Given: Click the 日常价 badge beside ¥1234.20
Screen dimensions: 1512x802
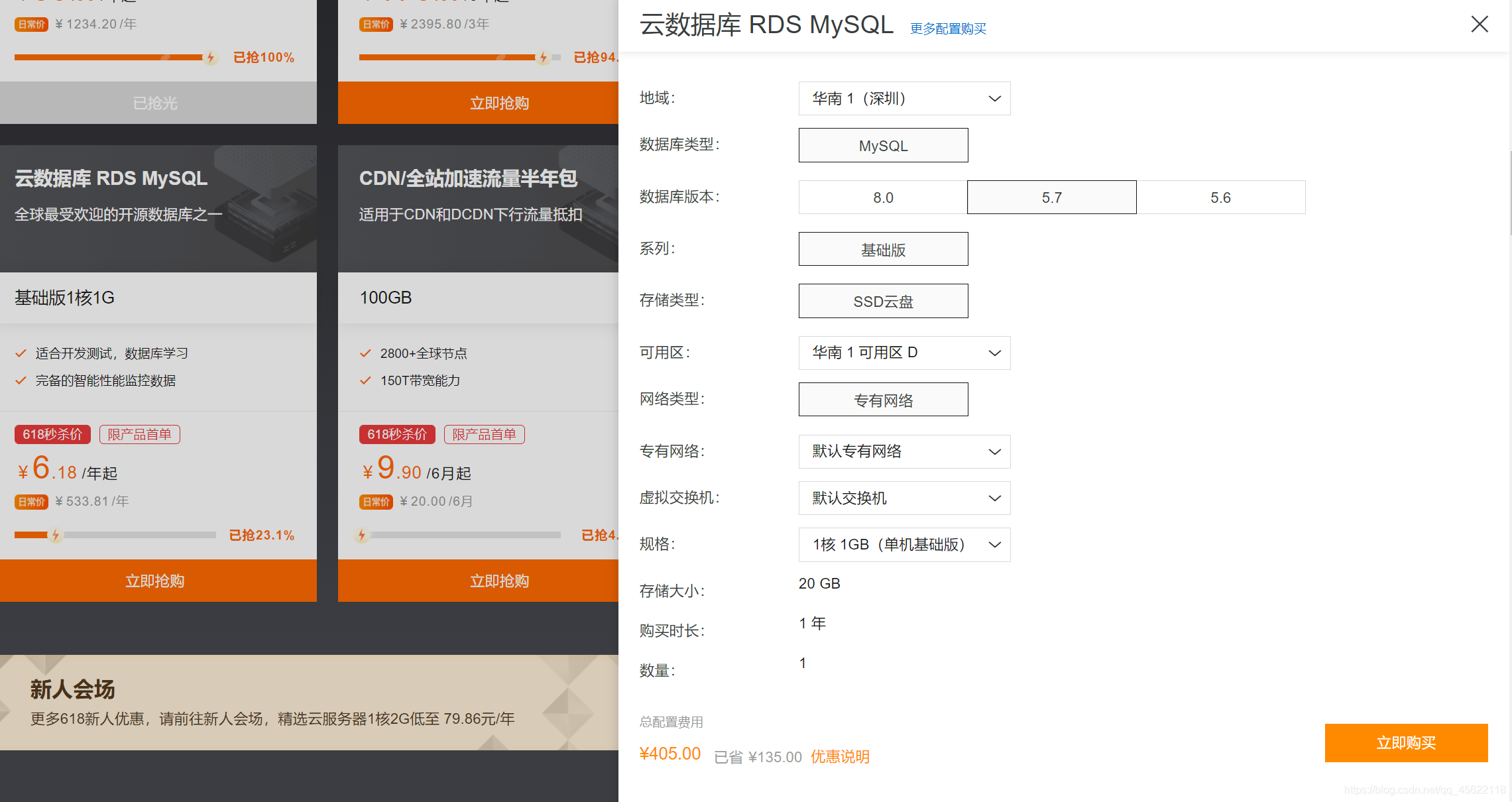Looking at the screenshot, I should coord(32,25).
